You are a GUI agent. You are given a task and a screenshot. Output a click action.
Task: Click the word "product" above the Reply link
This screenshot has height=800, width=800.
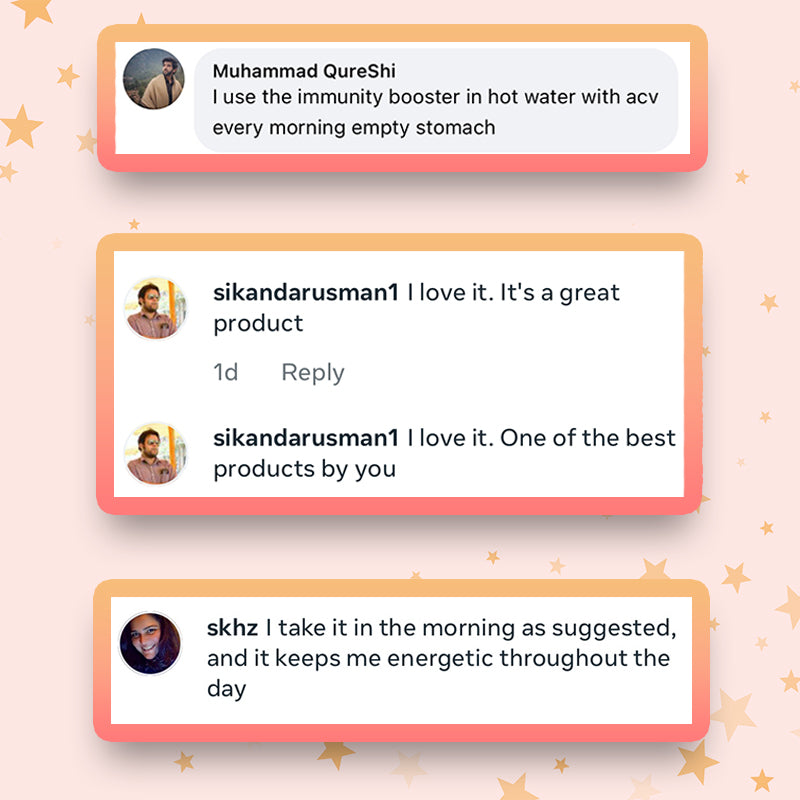[x=258, y=323]
